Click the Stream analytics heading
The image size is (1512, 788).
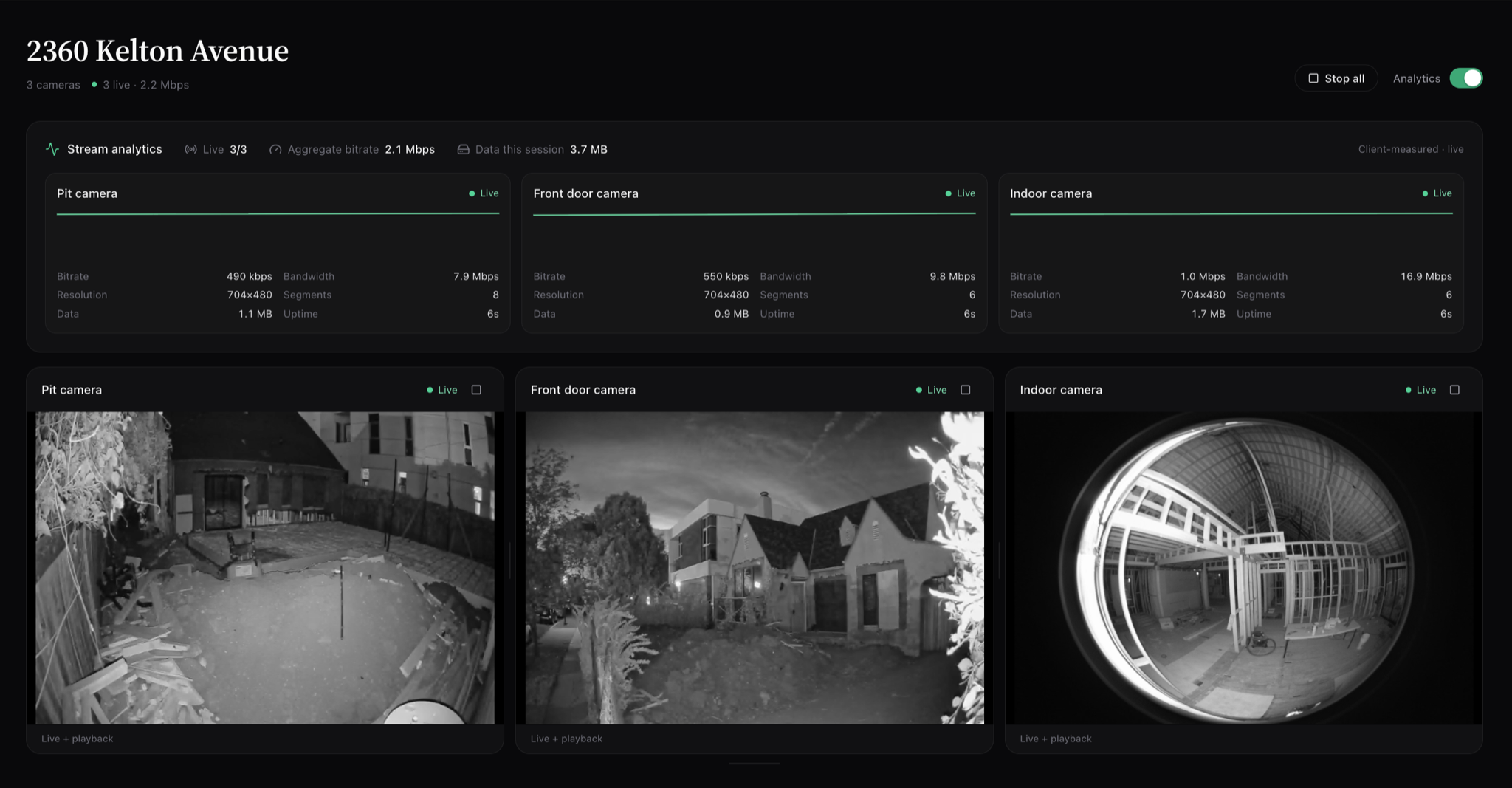(x=114, y=149)
